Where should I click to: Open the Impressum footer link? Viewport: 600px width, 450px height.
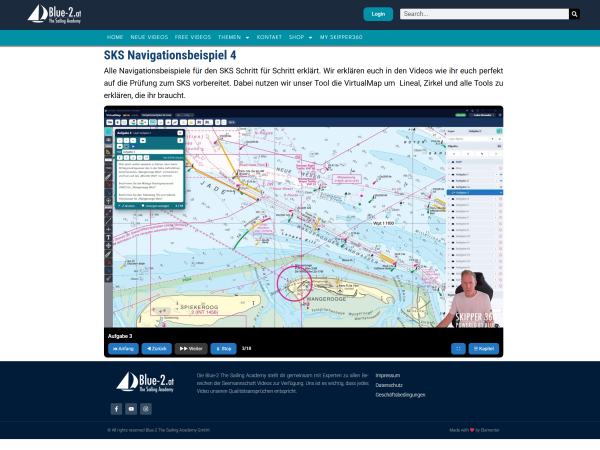pyautogui.click(x=388, y=375)
